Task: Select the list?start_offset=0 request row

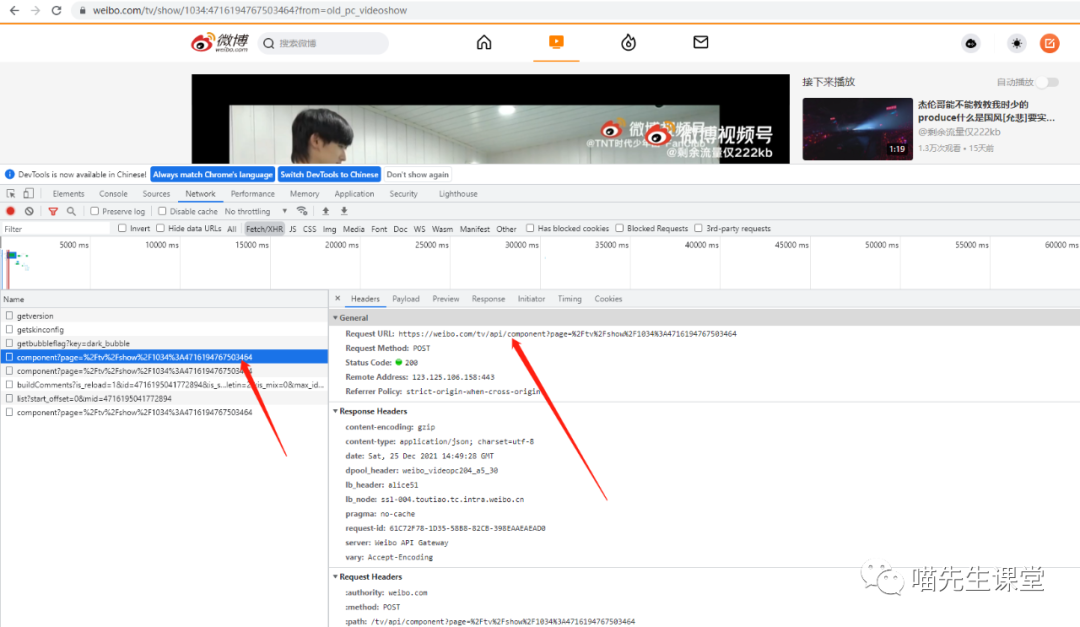Action: coord(164,398)
